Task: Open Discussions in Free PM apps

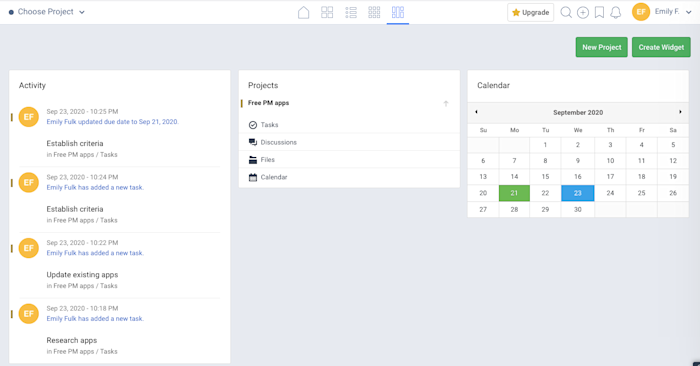Action: [x=279, y=142]
